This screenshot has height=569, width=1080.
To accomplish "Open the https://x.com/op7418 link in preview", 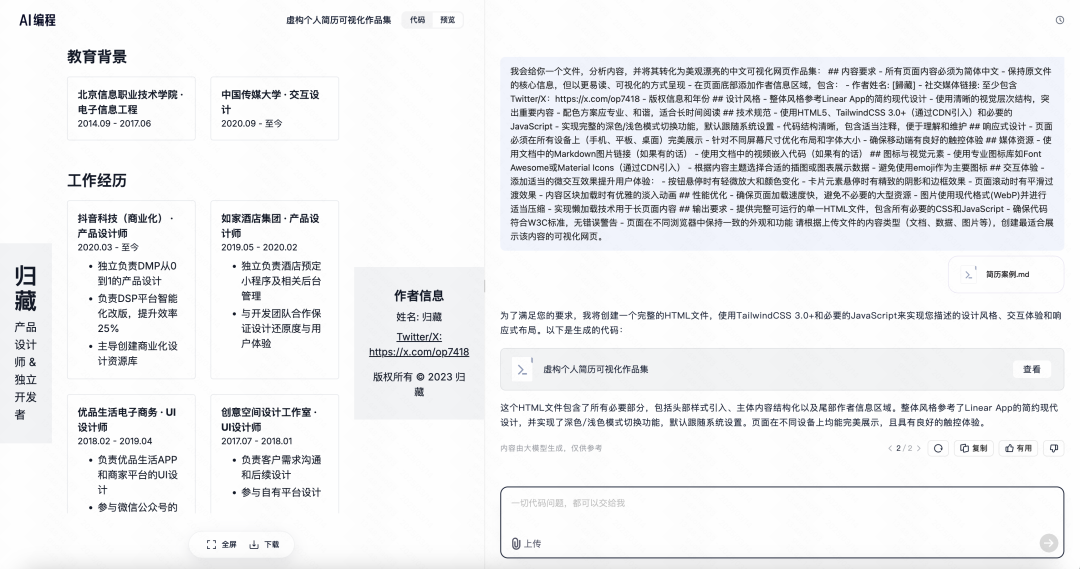I will pyautogui.click(x=419, y=351).
